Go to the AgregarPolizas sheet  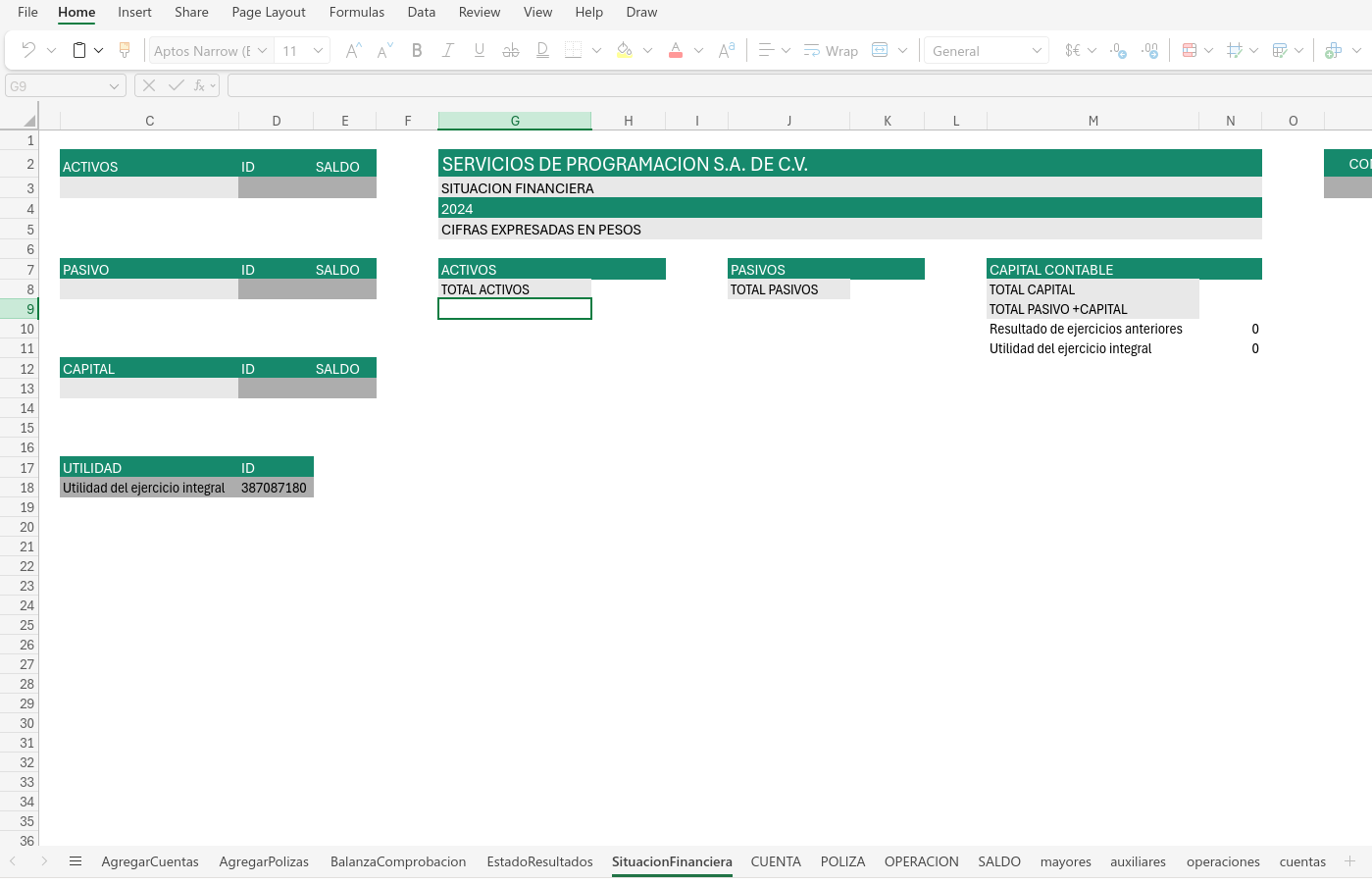264,861
